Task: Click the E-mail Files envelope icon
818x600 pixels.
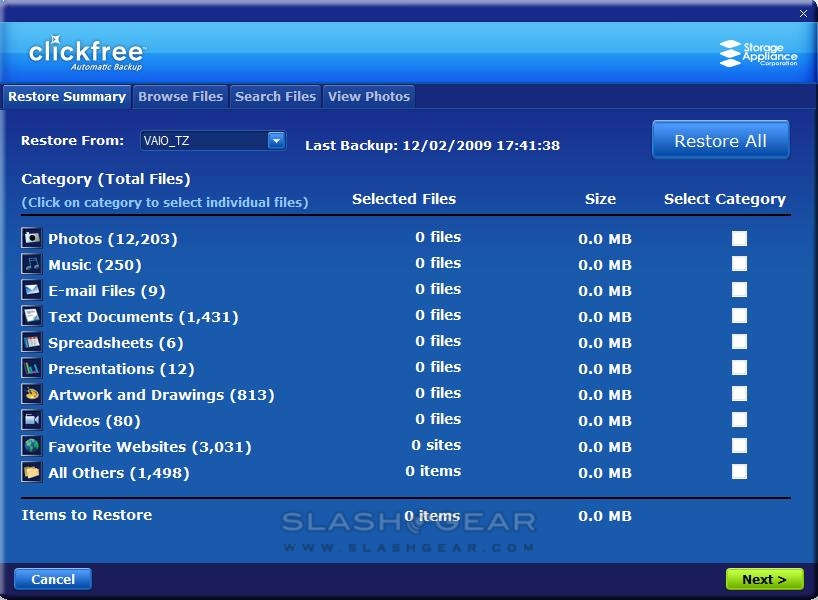Action: point(32,290)
